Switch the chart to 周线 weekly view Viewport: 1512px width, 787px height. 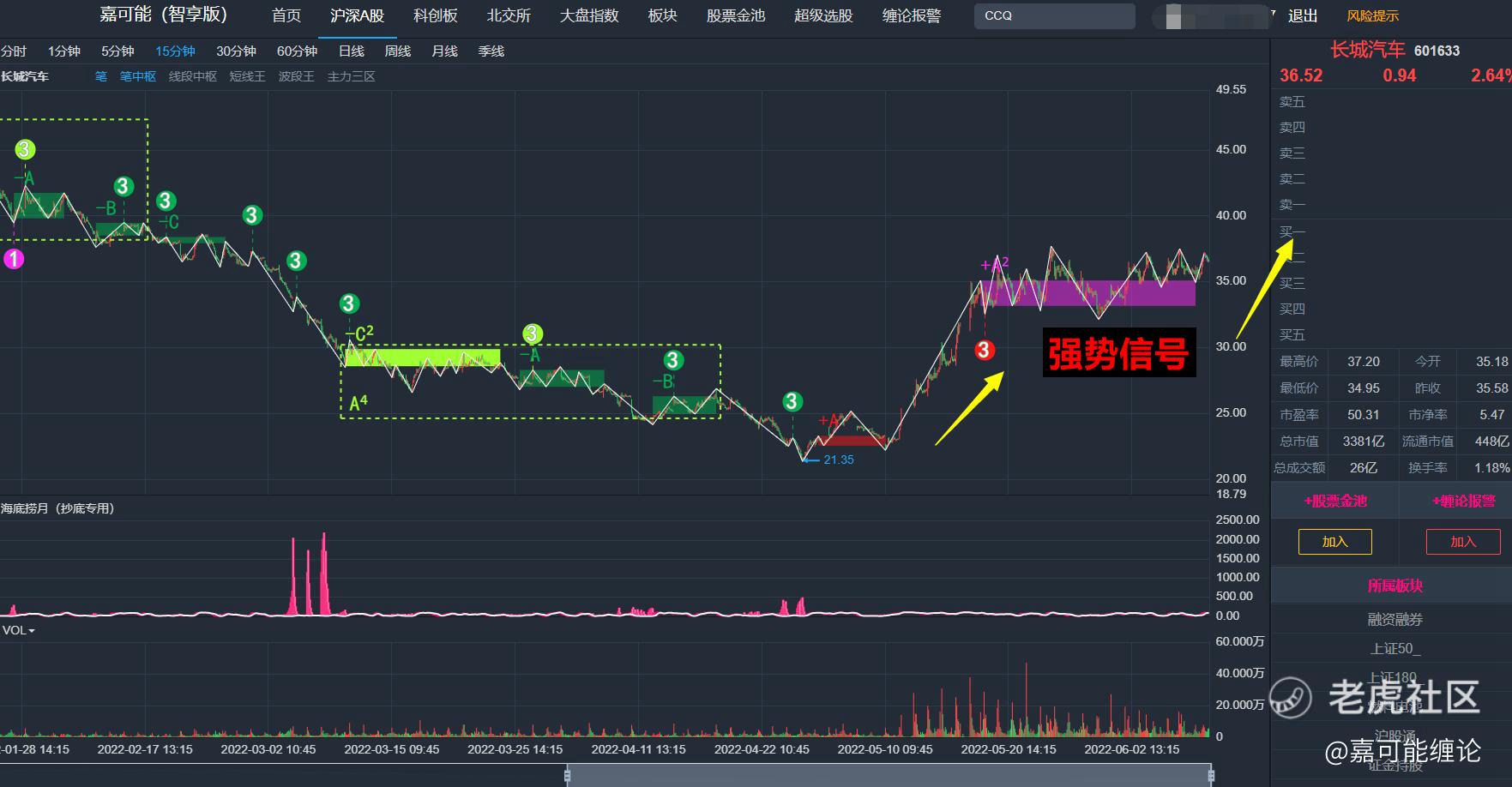(x=398, y=51)
